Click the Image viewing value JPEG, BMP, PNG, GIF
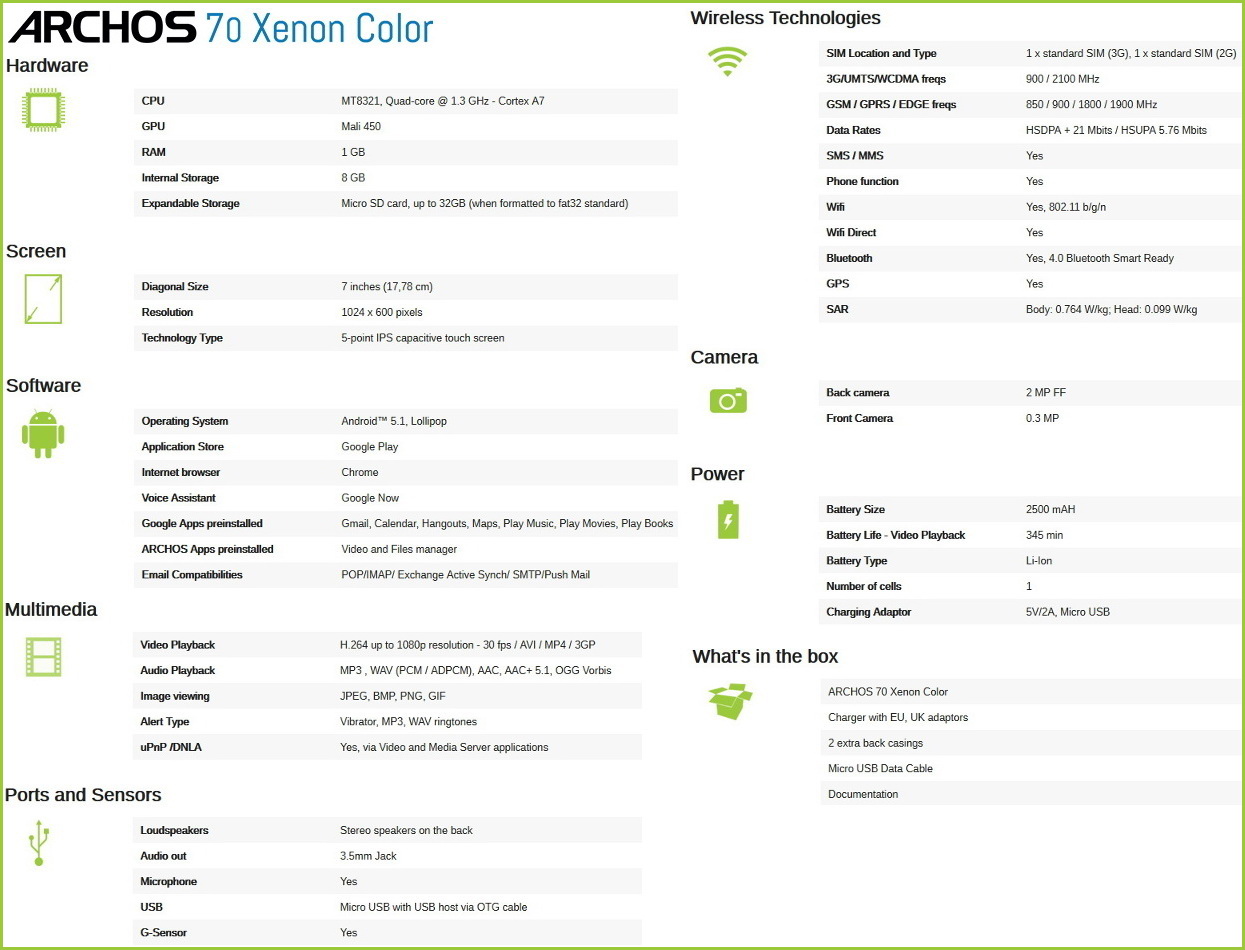This screenshot has width=1245, height=950. [x=393, y=697]
